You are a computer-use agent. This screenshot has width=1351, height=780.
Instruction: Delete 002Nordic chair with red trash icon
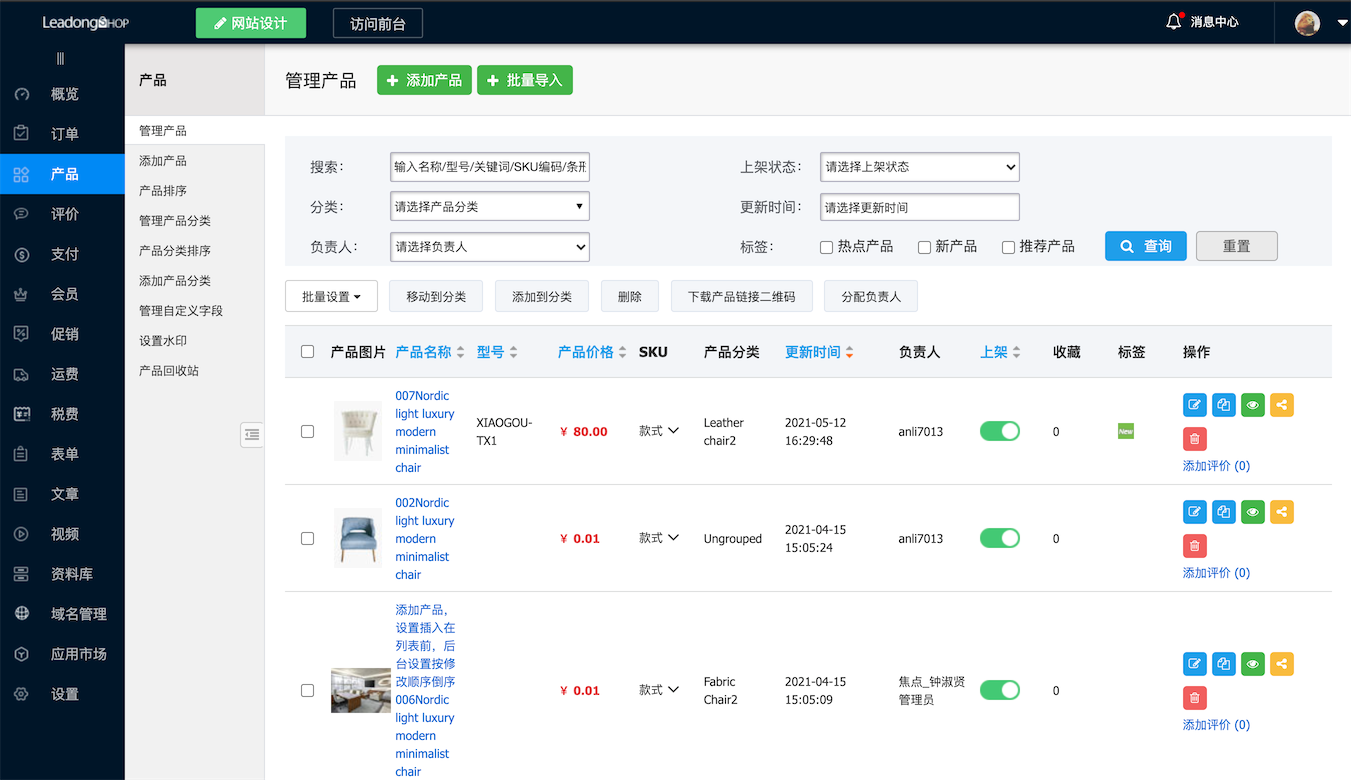click(x=1194, y=545)
